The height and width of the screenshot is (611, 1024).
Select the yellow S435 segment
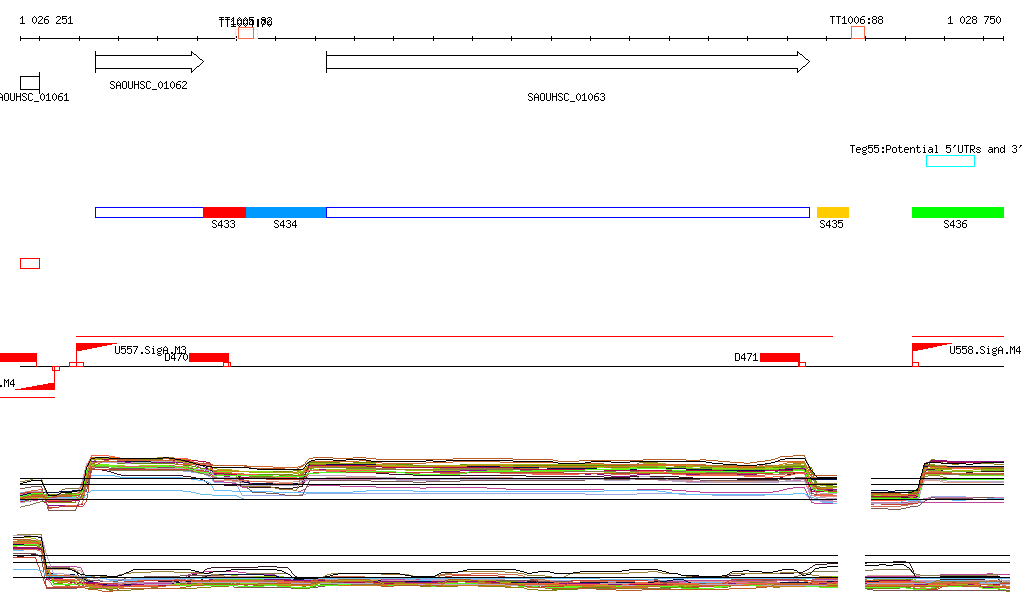click(x=833, y=212)
